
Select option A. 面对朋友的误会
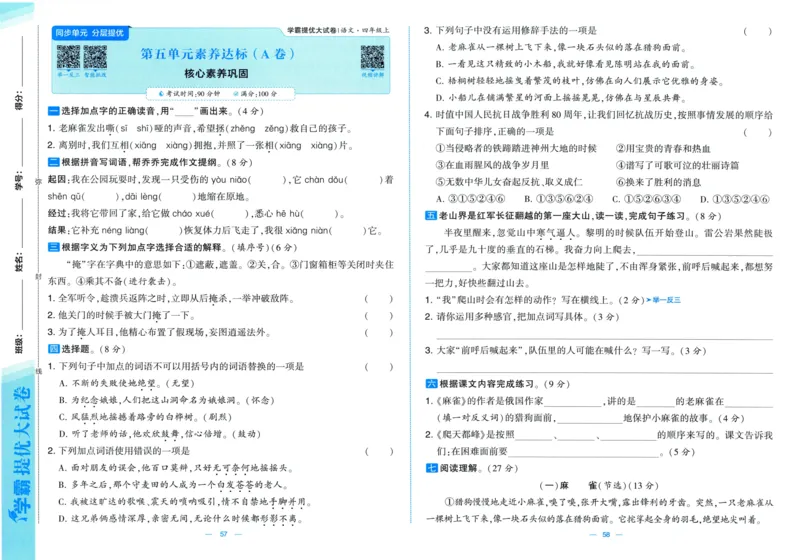(176, 468)
